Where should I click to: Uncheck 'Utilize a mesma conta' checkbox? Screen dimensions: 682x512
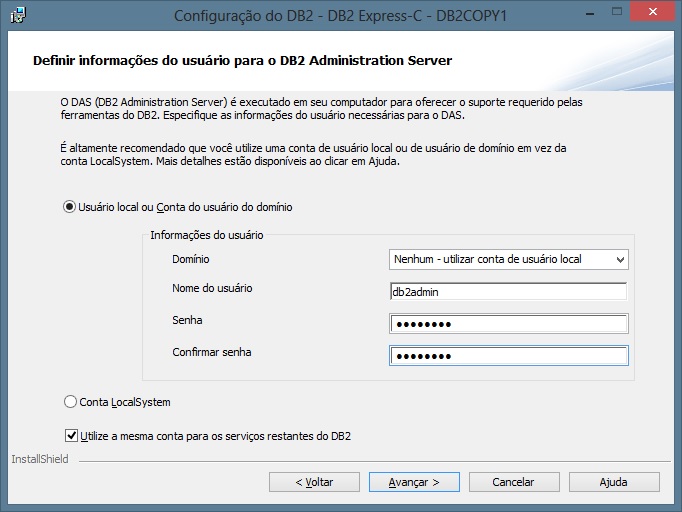71,436
